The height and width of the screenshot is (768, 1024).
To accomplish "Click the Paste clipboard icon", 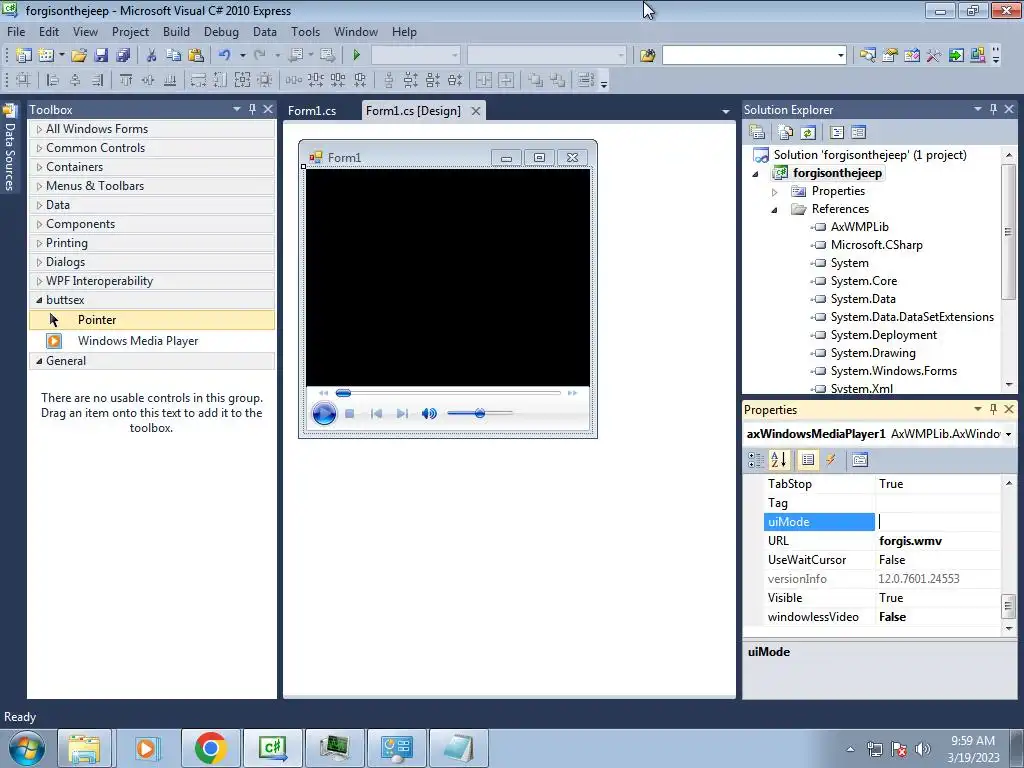I will tap(195, 56).
